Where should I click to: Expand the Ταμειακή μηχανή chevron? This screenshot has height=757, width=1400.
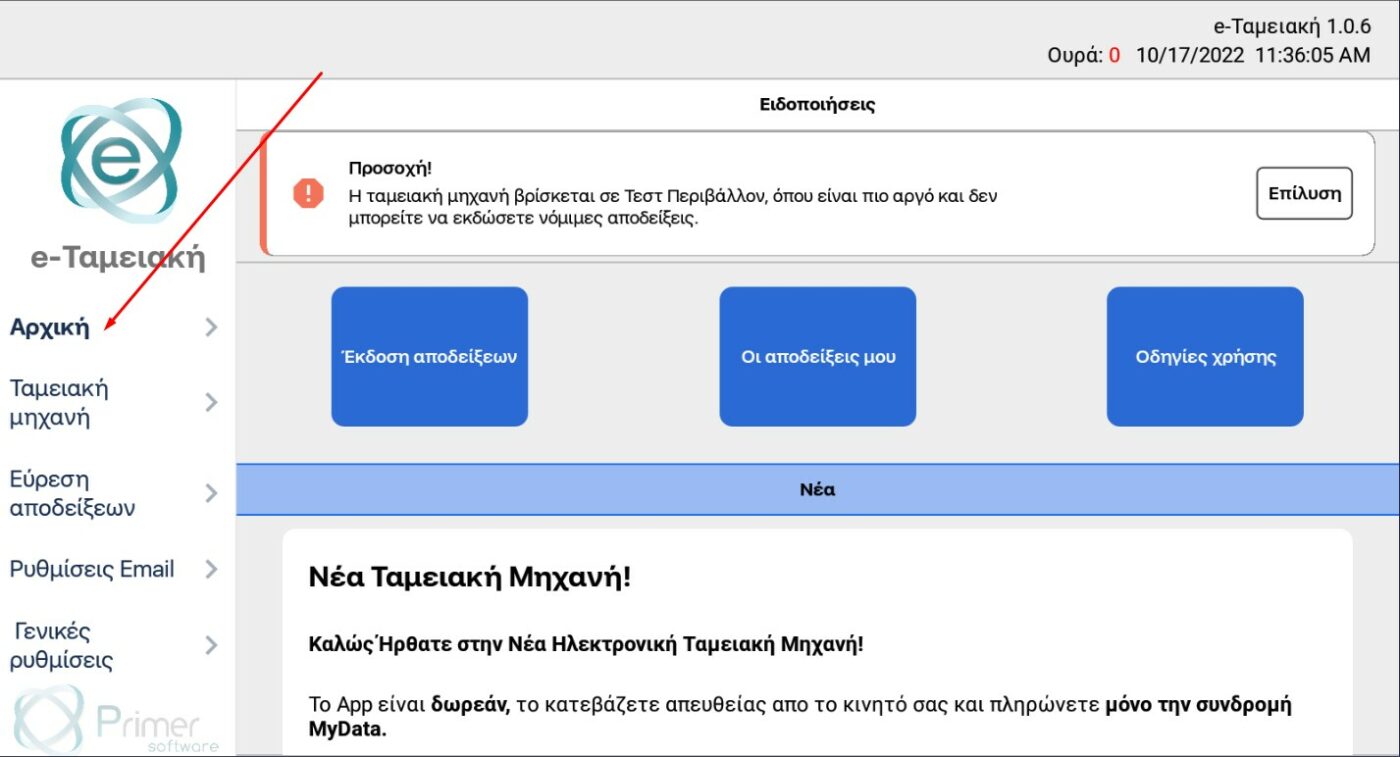click(211, 402)
